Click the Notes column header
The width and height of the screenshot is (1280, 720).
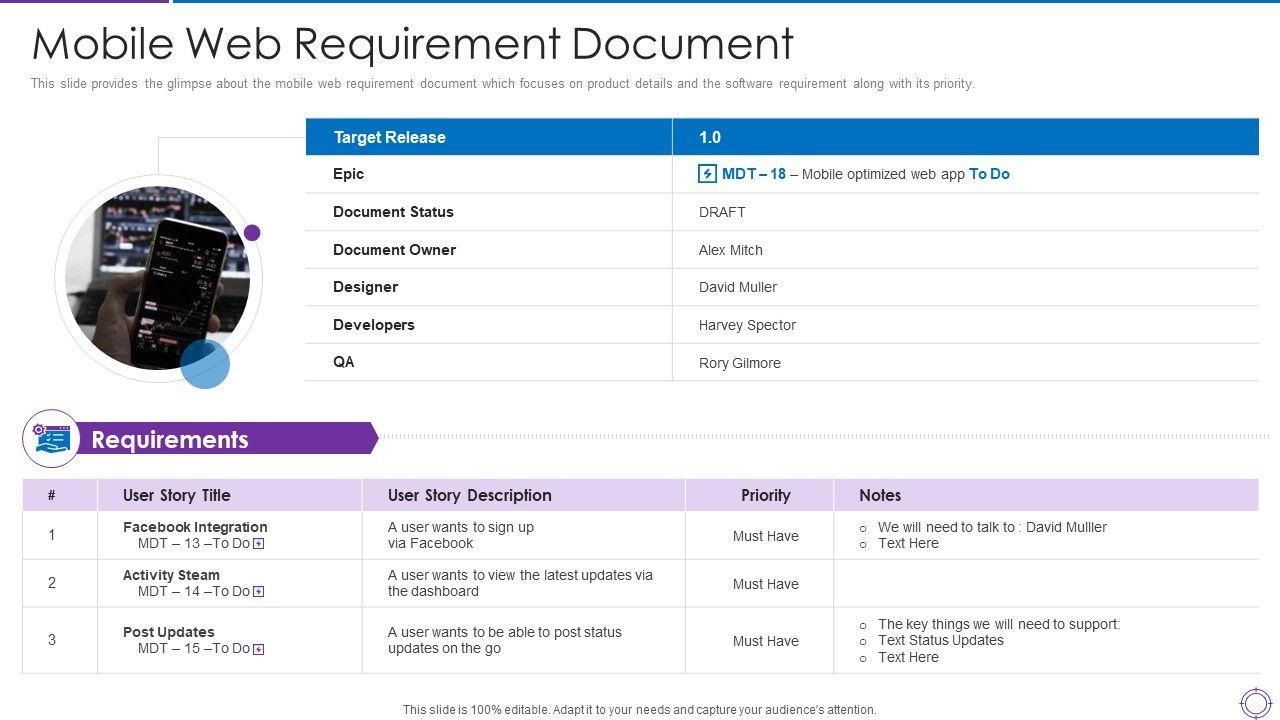(880, 495)
